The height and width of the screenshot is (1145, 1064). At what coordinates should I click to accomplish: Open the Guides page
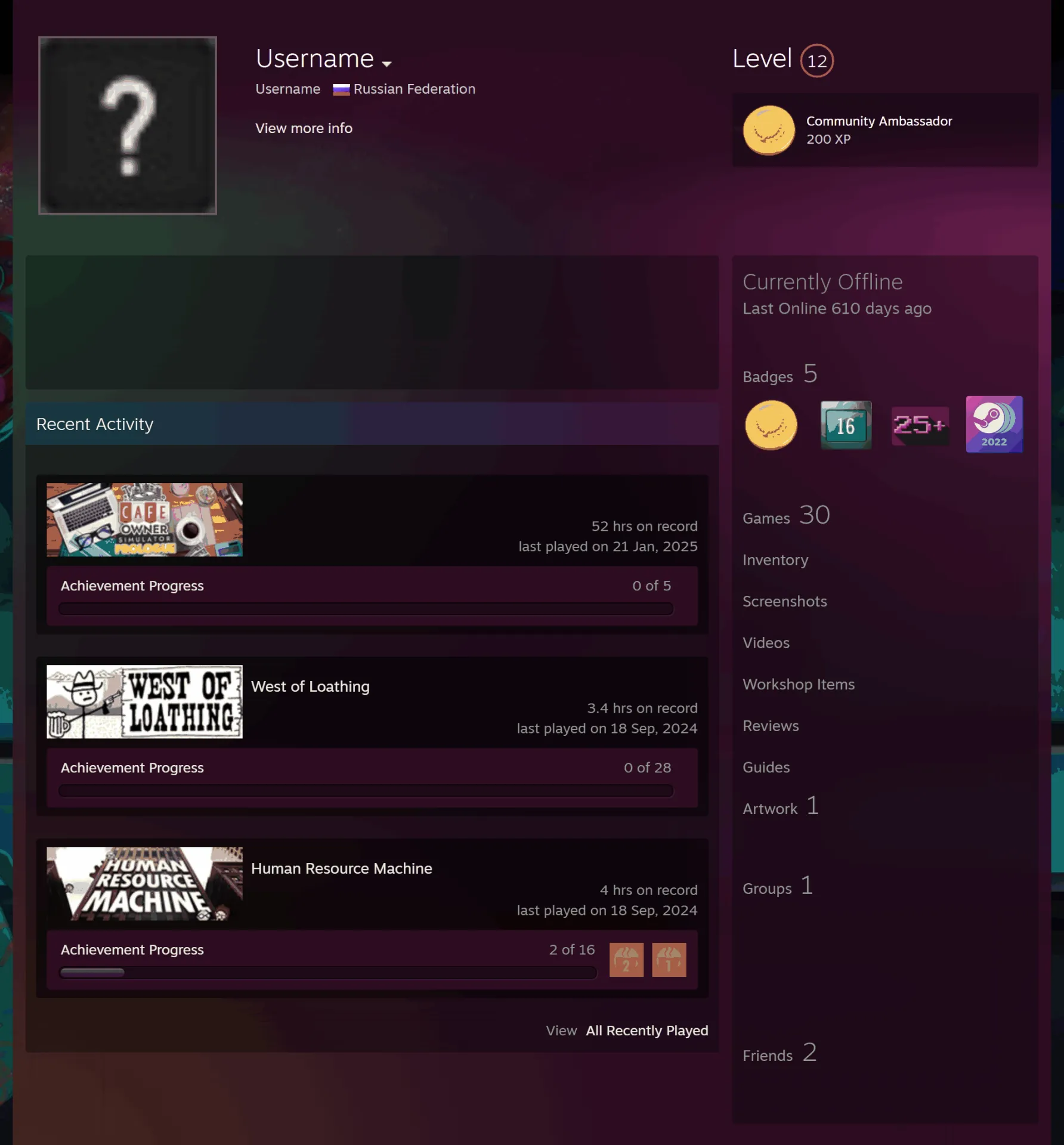point(766,768)
